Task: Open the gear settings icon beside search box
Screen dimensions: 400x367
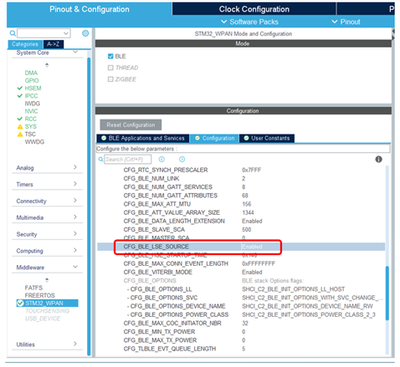Action: (85, 33)
